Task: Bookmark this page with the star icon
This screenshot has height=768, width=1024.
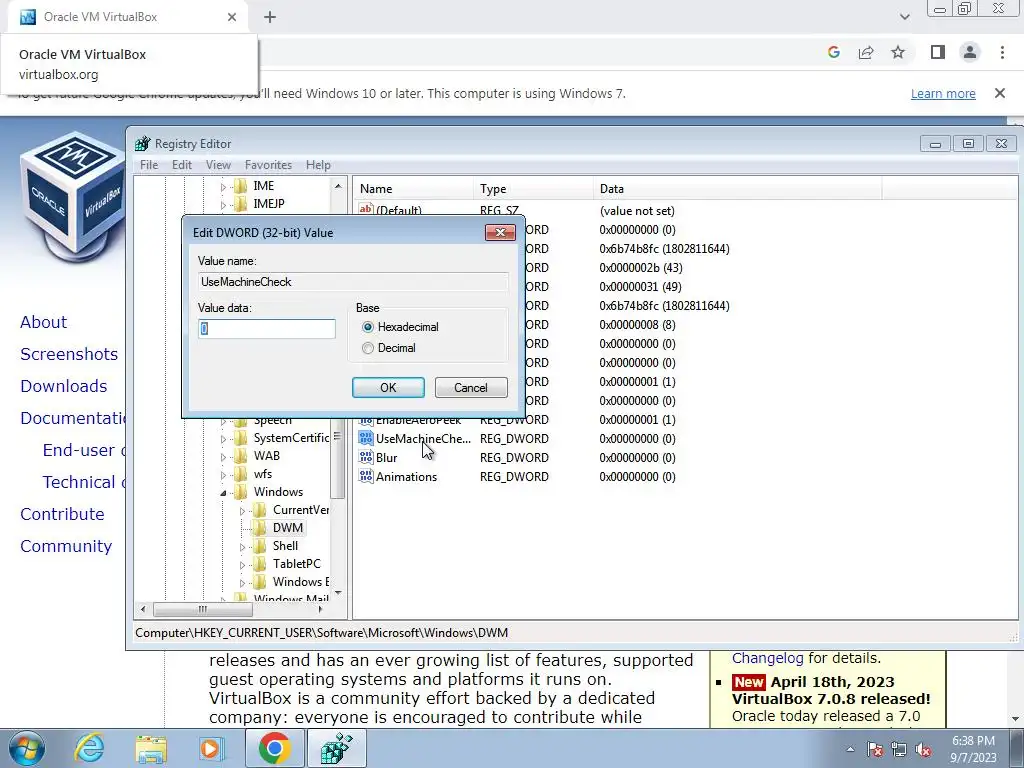Action: [898, 52]
